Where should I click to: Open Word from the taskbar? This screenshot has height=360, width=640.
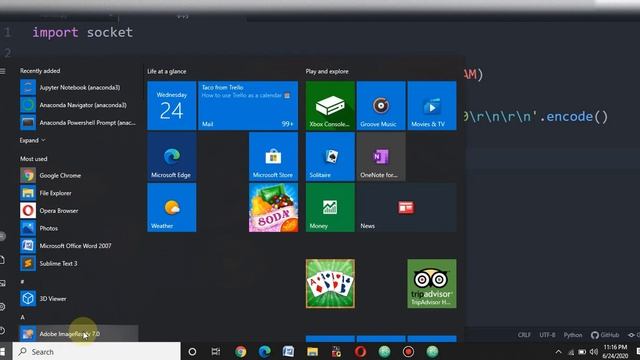click(288, 351)
